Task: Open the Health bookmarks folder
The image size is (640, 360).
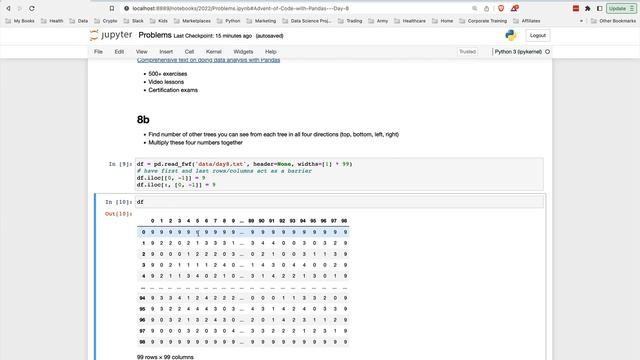Action: point(52,21)
